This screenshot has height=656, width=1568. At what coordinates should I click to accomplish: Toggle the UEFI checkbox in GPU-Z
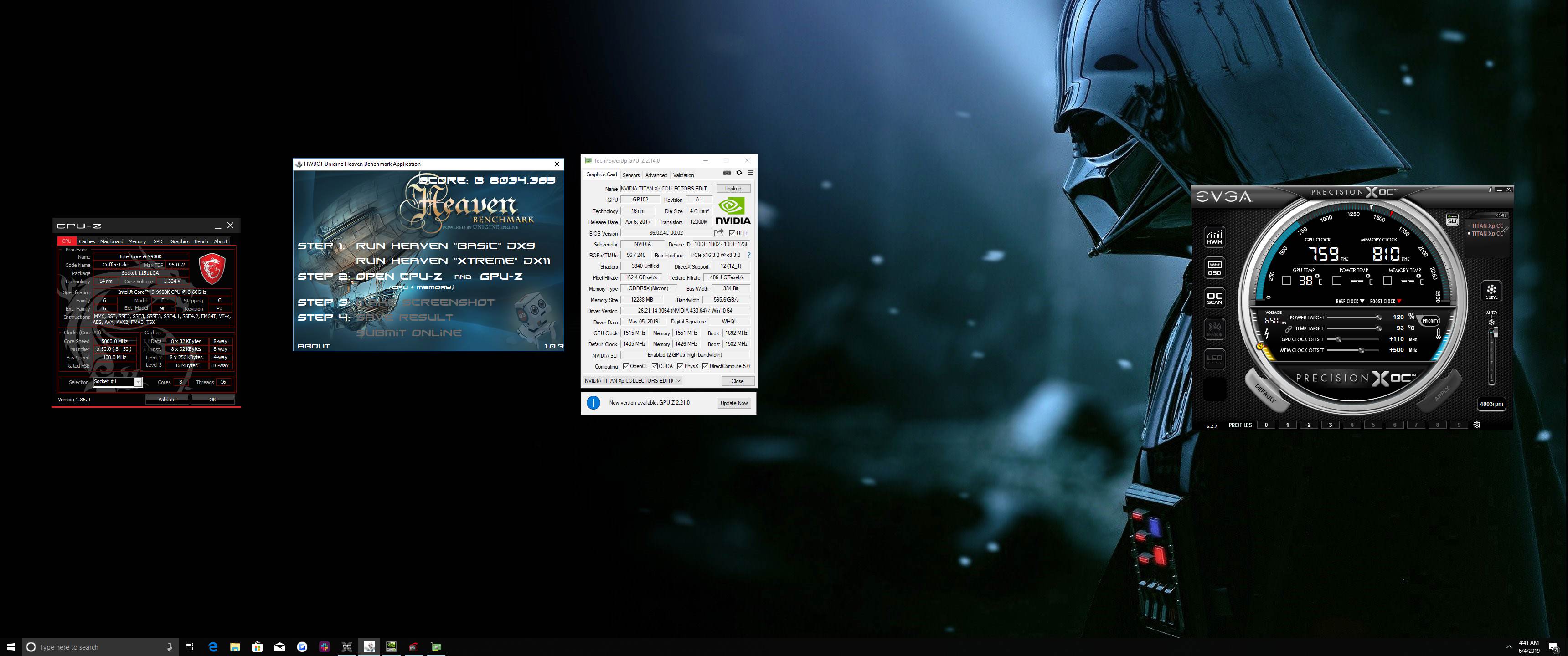[732, 233]
